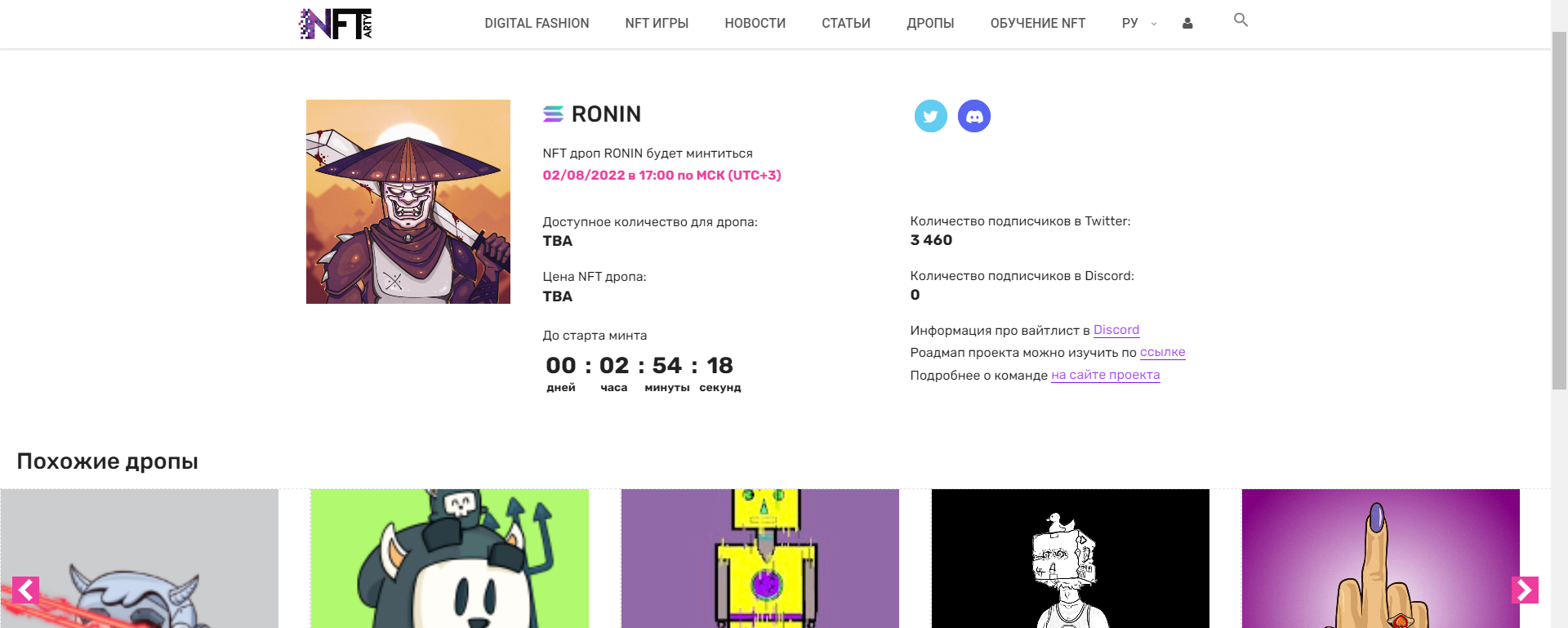The height and width of the screenshot is (628, 1568).
Task: Click the page vertical scrollbar
Action: (1559, 245)
